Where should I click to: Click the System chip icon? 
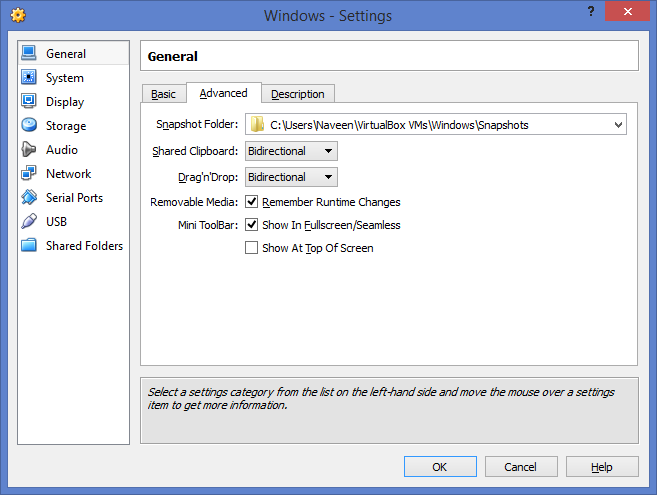29,77
